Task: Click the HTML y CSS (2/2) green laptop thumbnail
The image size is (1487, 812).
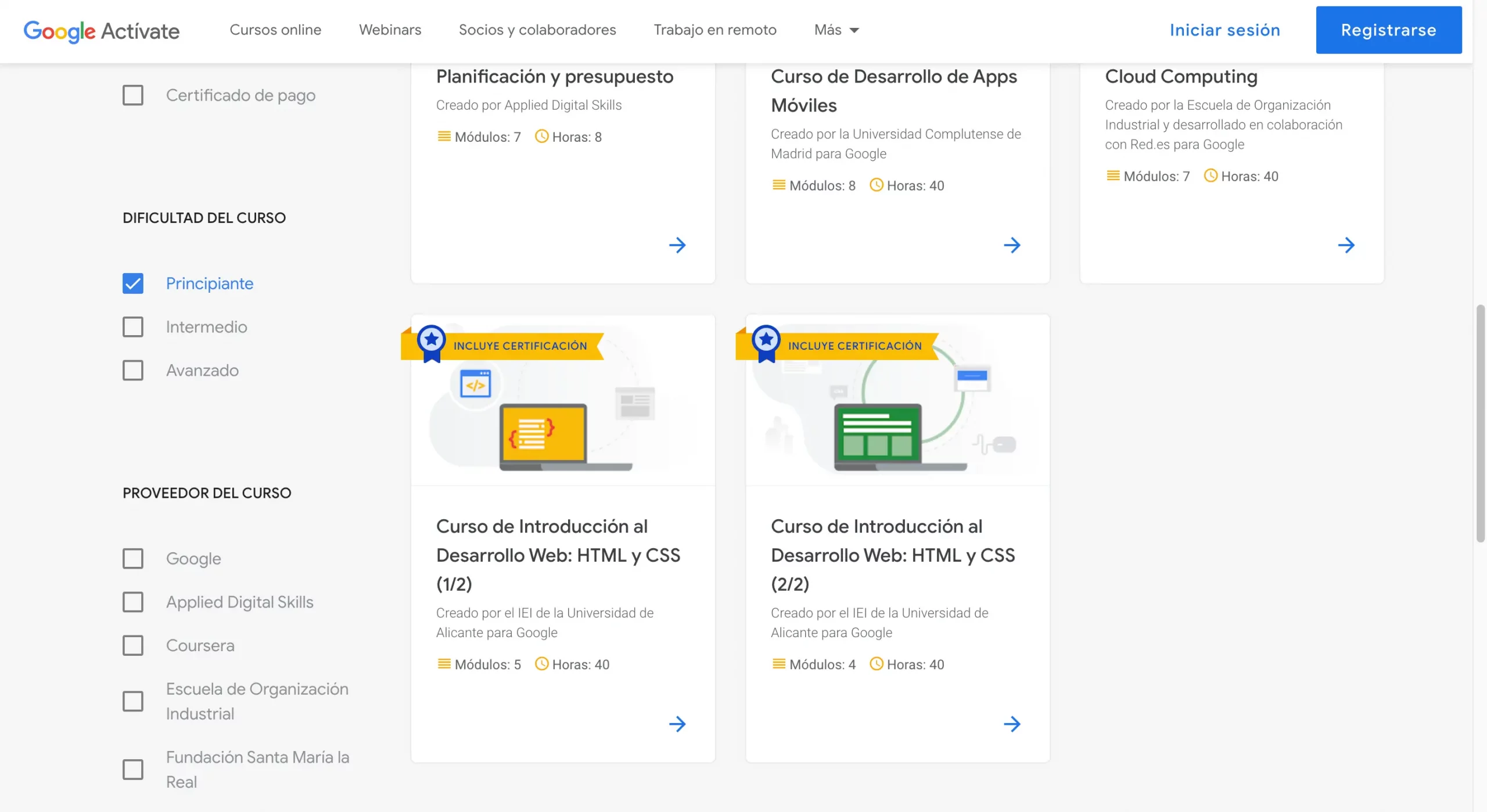Action: tap(897, 400)
